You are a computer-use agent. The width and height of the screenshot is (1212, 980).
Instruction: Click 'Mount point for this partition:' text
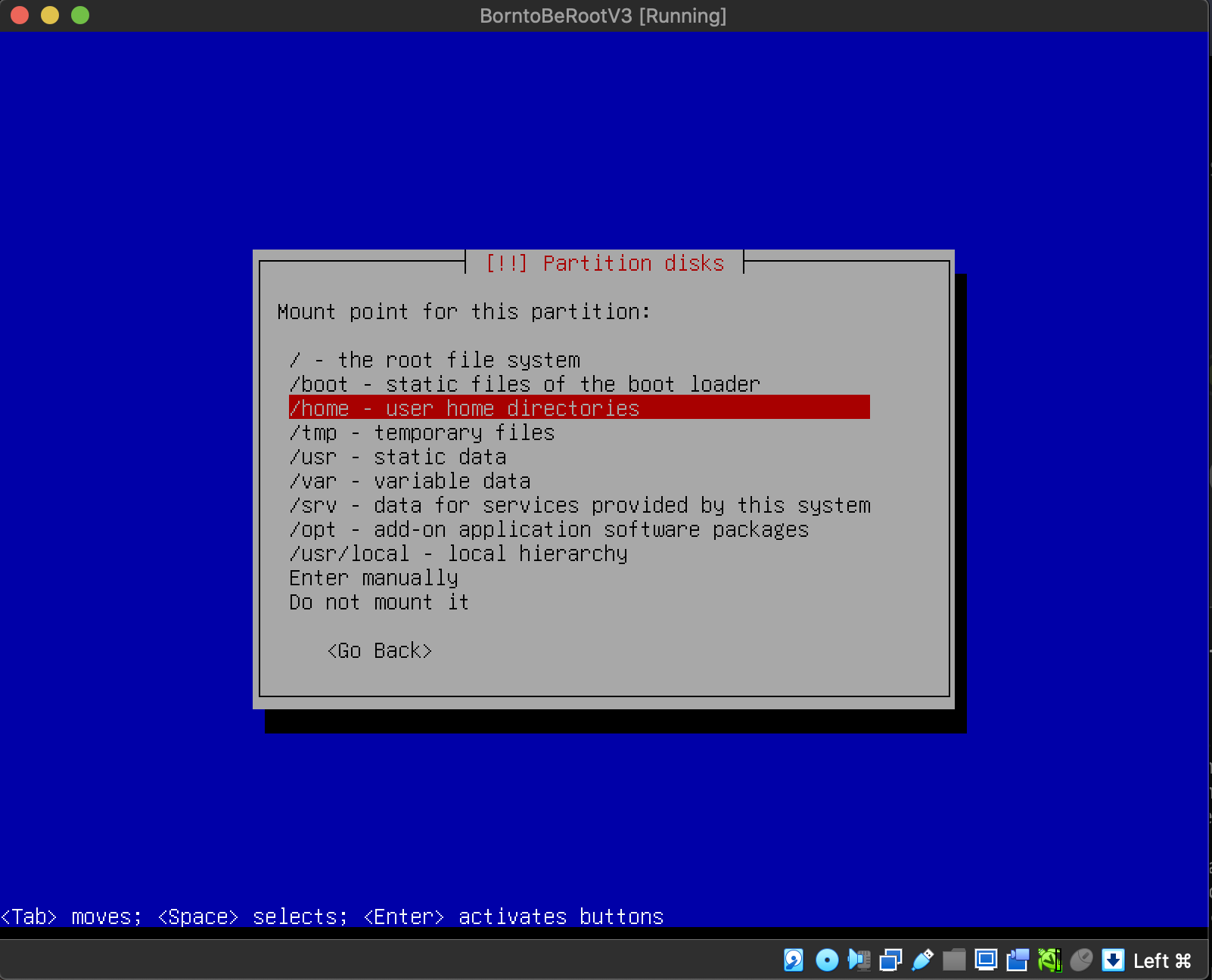click(464, 312)
